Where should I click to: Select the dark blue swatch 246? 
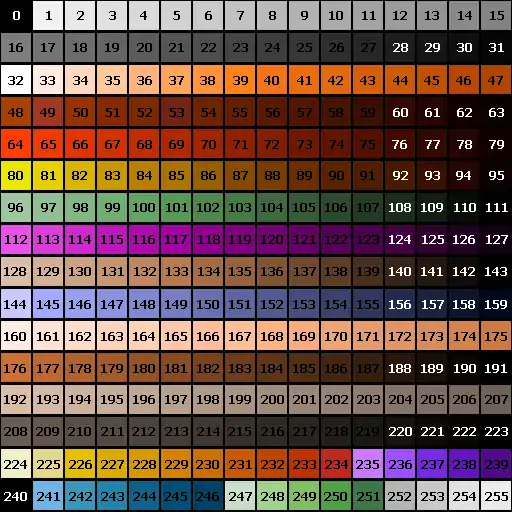coord(208,495)
